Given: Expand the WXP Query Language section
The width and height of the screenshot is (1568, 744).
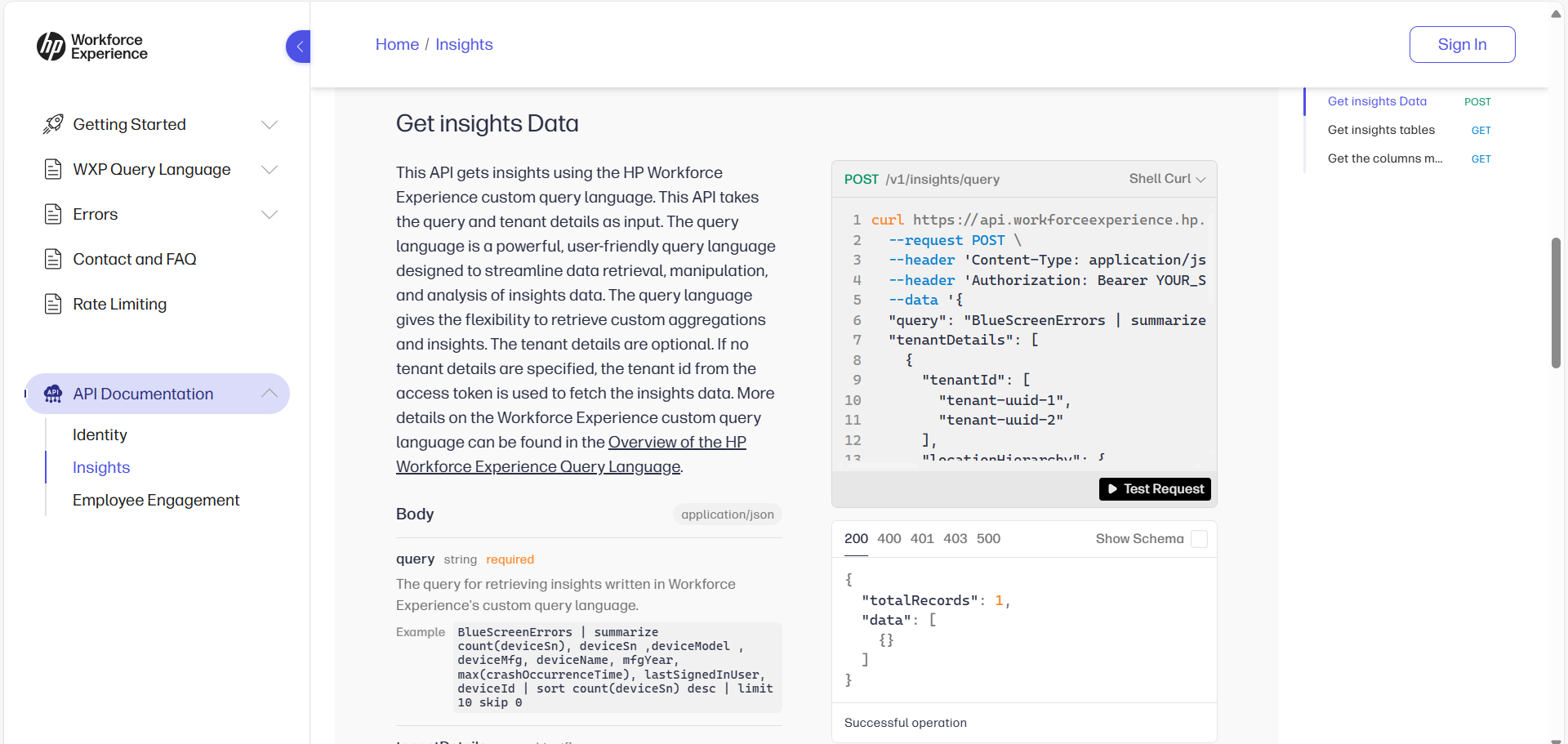Looking at the screenshot, I should pos(269,169).
